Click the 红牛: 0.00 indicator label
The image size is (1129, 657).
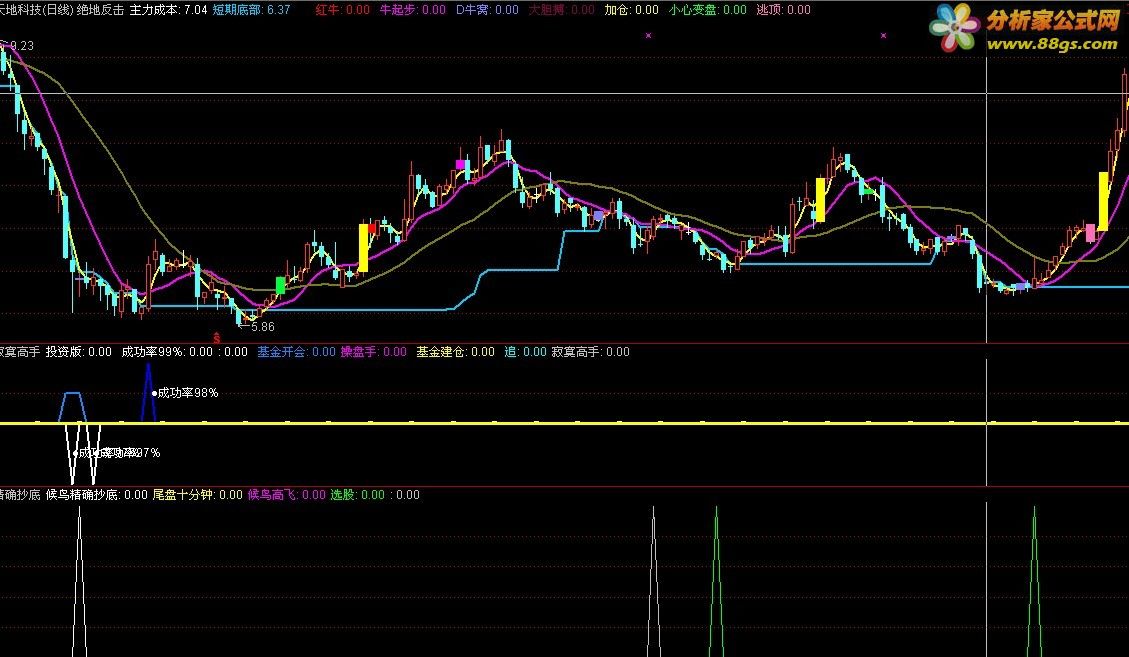coord(343,10)
